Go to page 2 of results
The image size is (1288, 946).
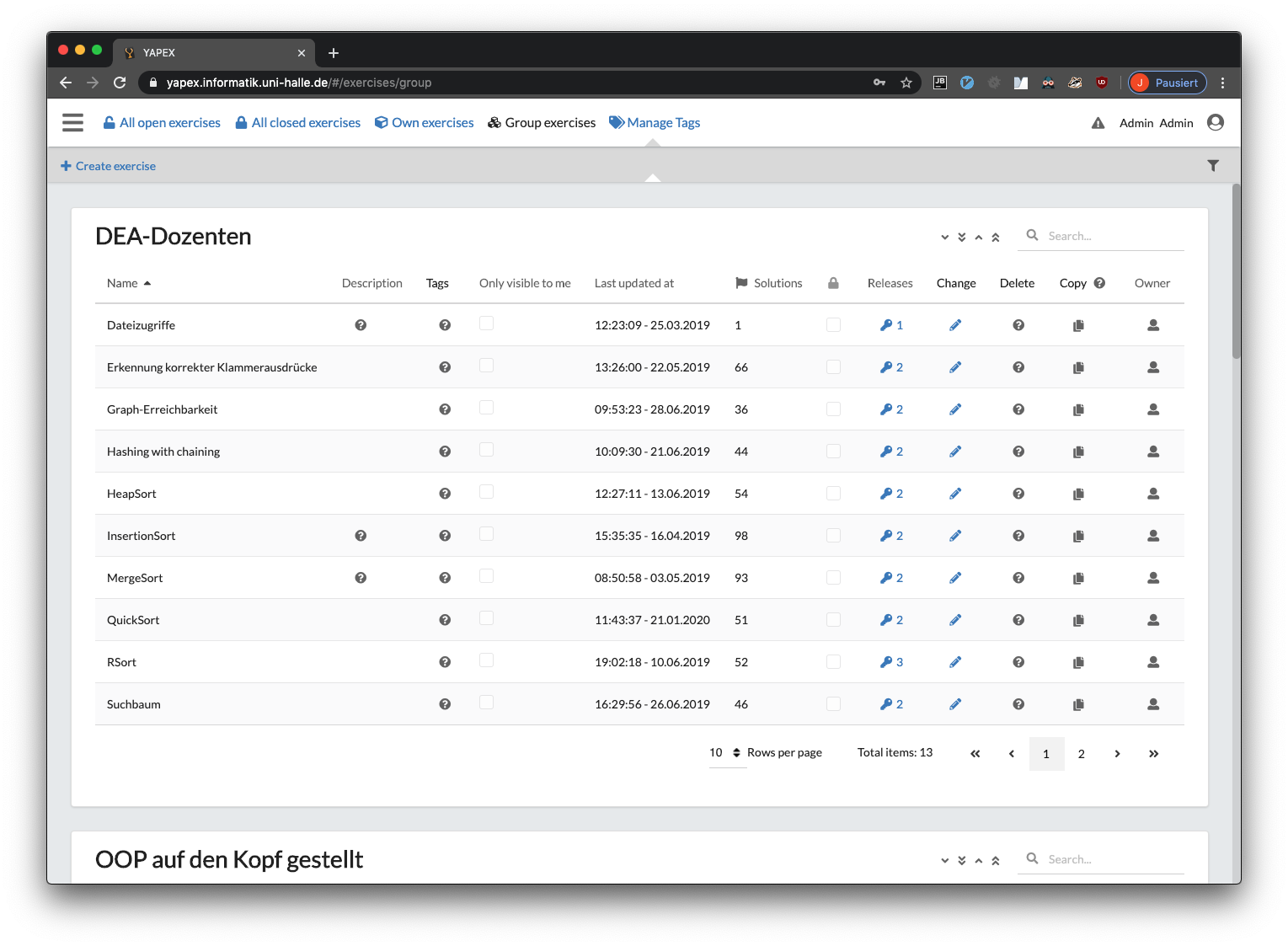1082,754
